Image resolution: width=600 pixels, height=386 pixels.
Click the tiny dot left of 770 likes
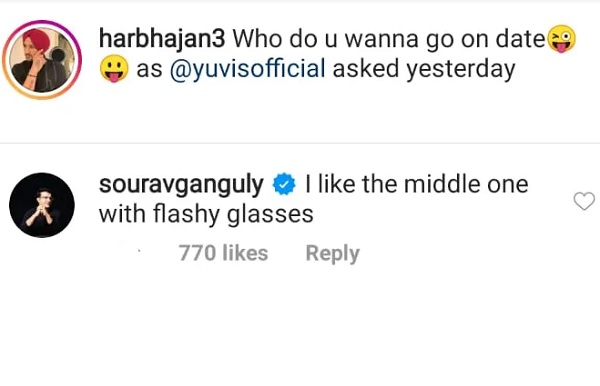tap(139, 251)
